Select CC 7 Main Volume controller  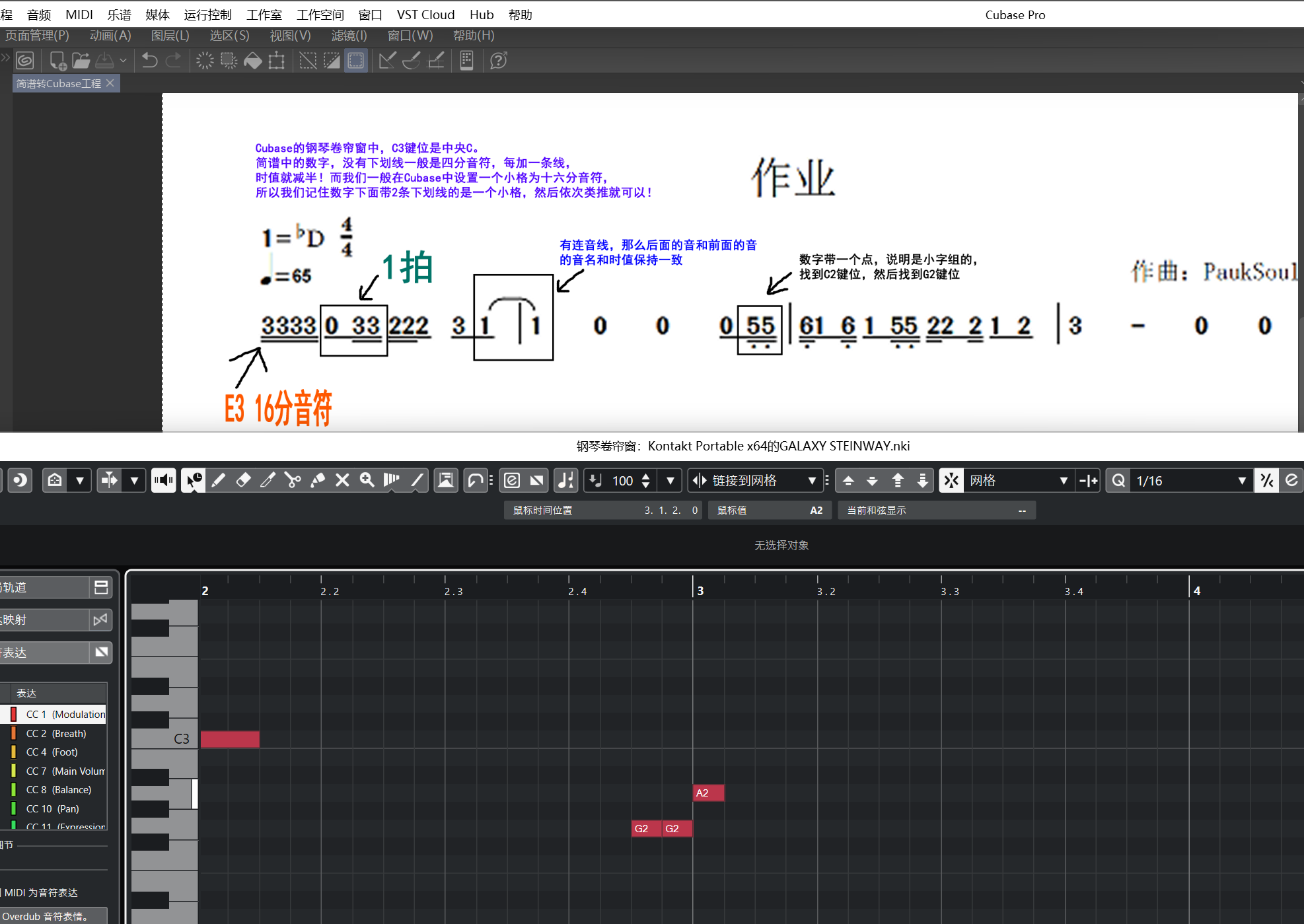pos(65,771)
